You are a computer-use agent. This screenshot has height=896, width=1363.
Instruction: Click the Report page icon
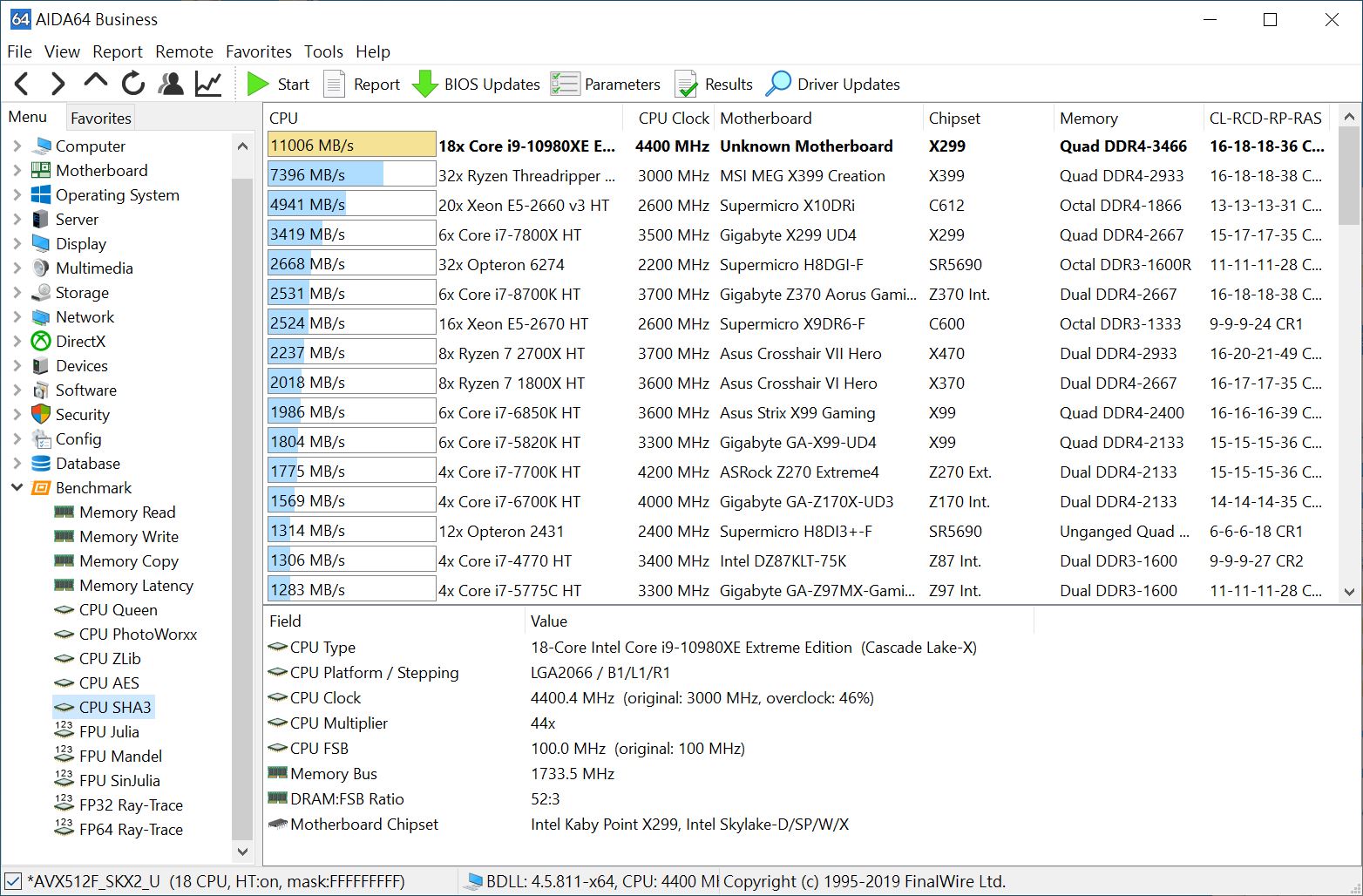coord(335,84)
